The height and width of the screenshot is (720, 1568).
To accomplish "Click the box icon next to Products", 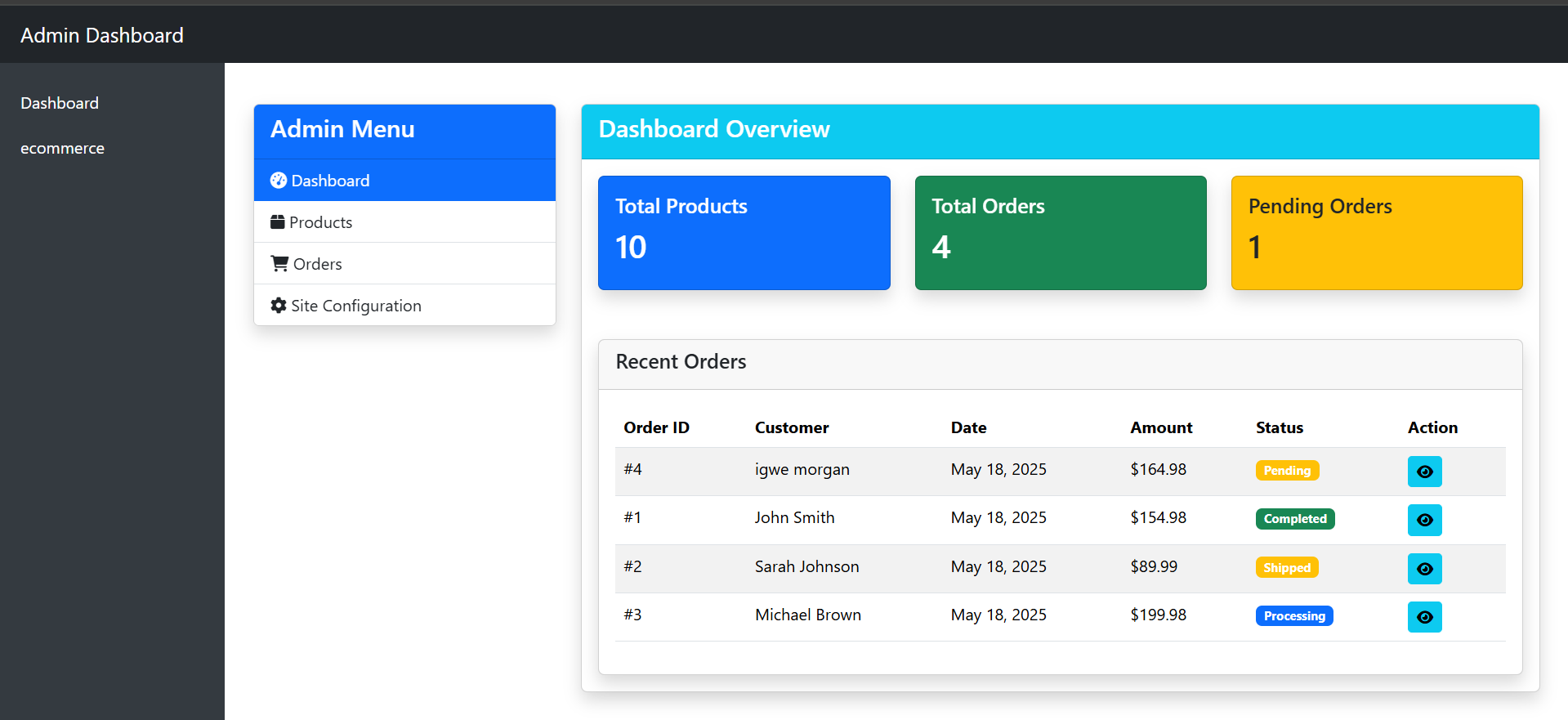I will (x=278, y=222).
